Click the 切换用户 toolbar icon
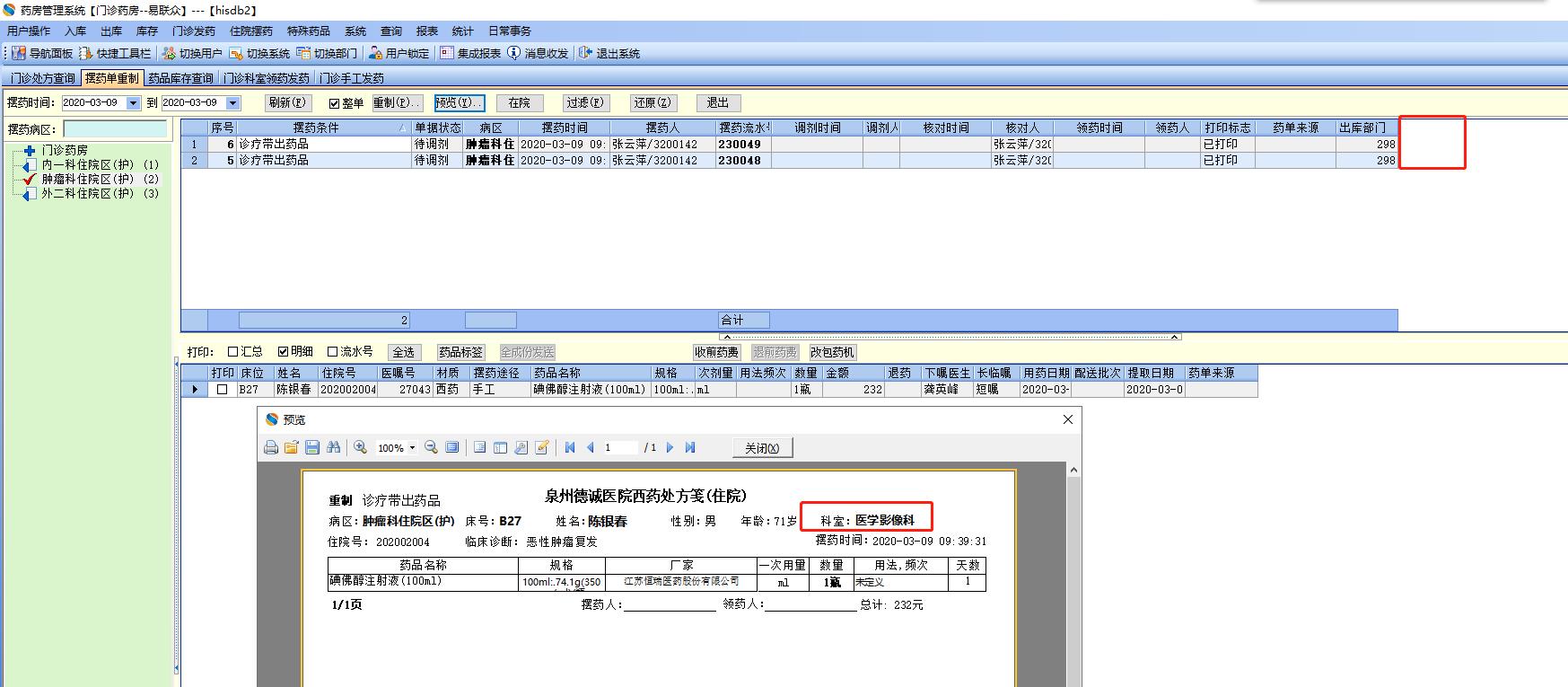Image resolution: width=1568 pixels, height=687 pixels. coord(169,53)
